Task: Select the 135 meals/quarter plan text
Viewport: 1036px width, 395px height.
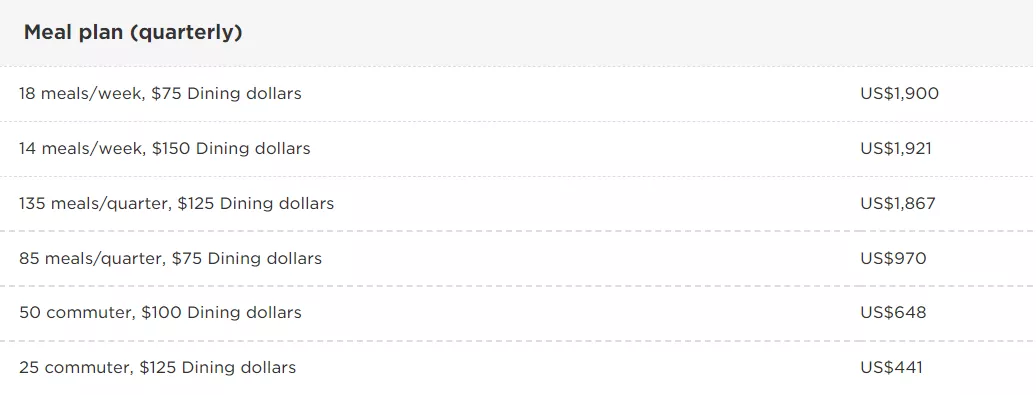Action: pos(176,203)
